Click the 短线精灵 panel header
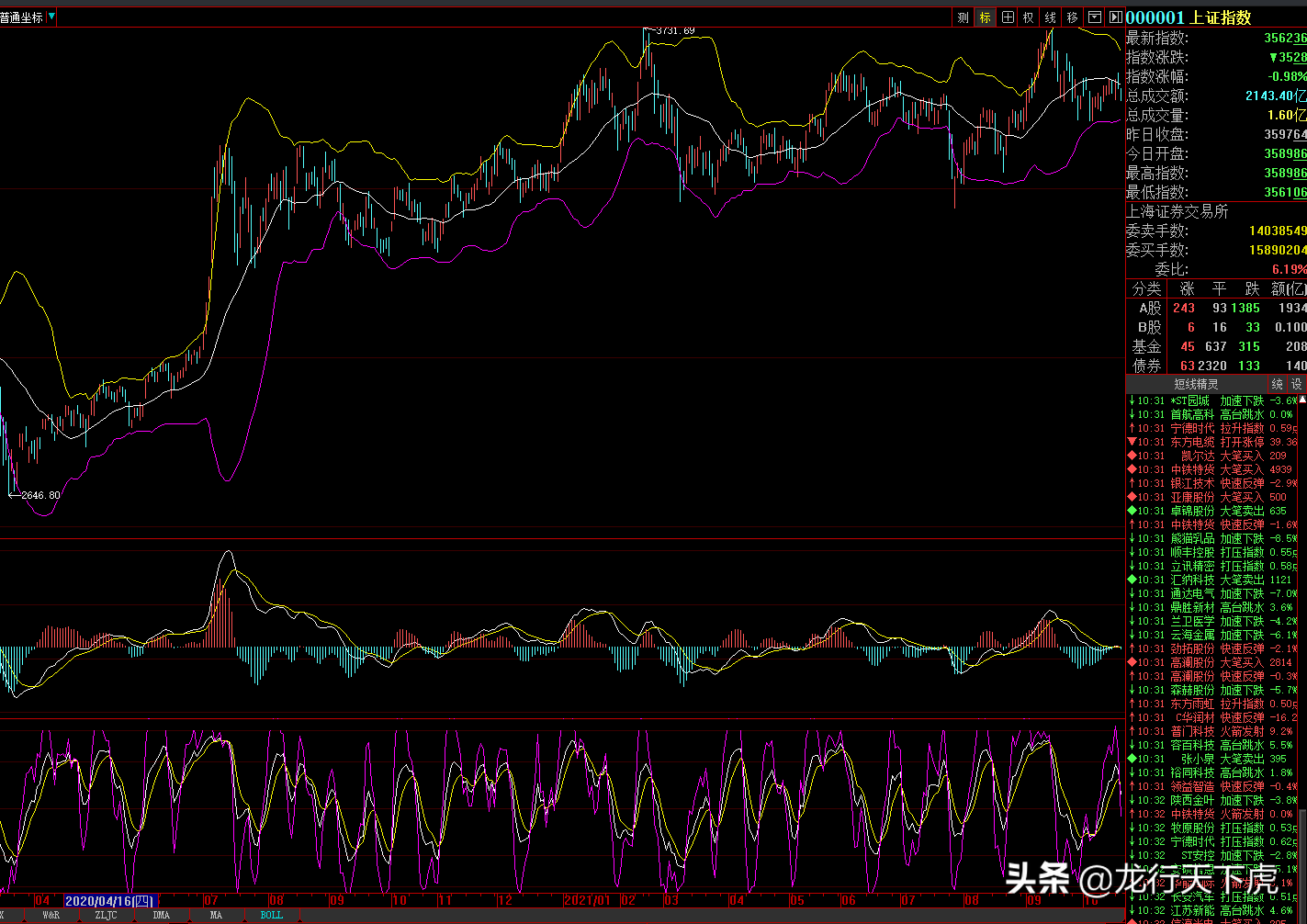The width and height of the screenshot is (1307, 924). (1196, 384)
